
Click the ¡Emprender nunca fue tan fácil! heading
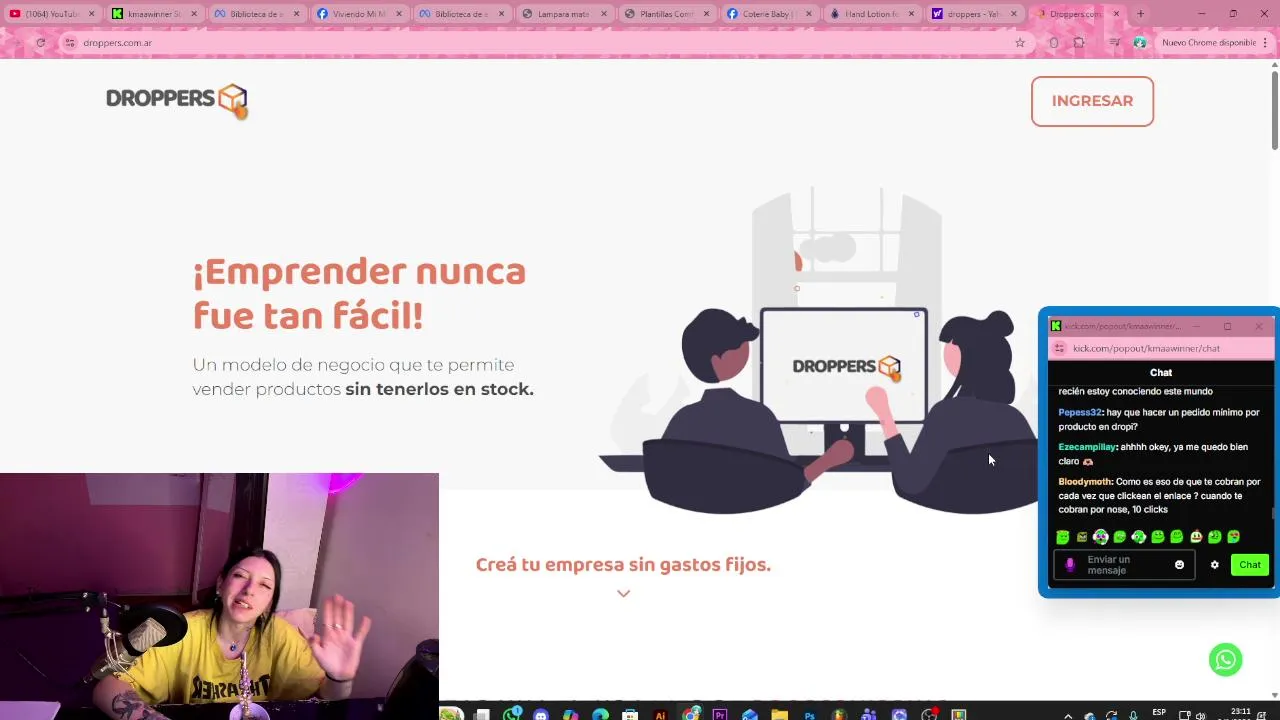click(359, 294)
